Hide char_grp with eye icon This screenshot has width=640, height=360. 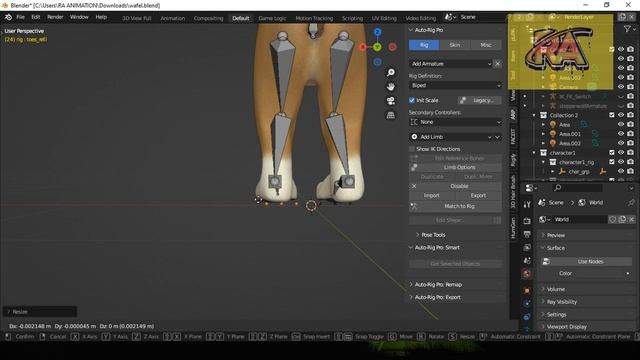pyautogui.click(x=621, y=171)
